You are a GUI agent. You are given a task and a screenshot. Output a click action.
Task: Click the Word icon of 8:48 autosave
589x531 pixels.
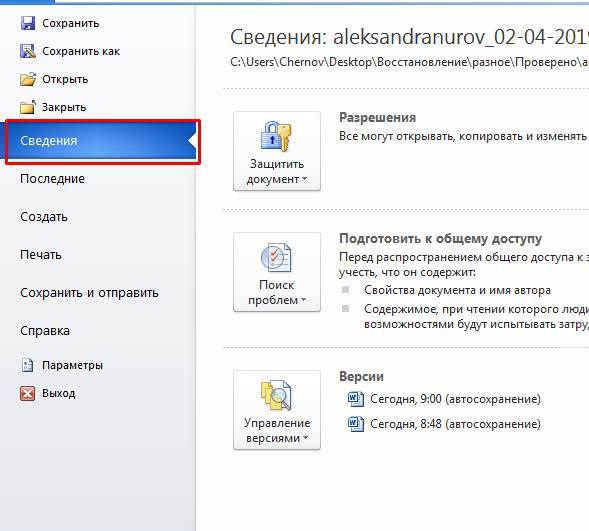355,424
